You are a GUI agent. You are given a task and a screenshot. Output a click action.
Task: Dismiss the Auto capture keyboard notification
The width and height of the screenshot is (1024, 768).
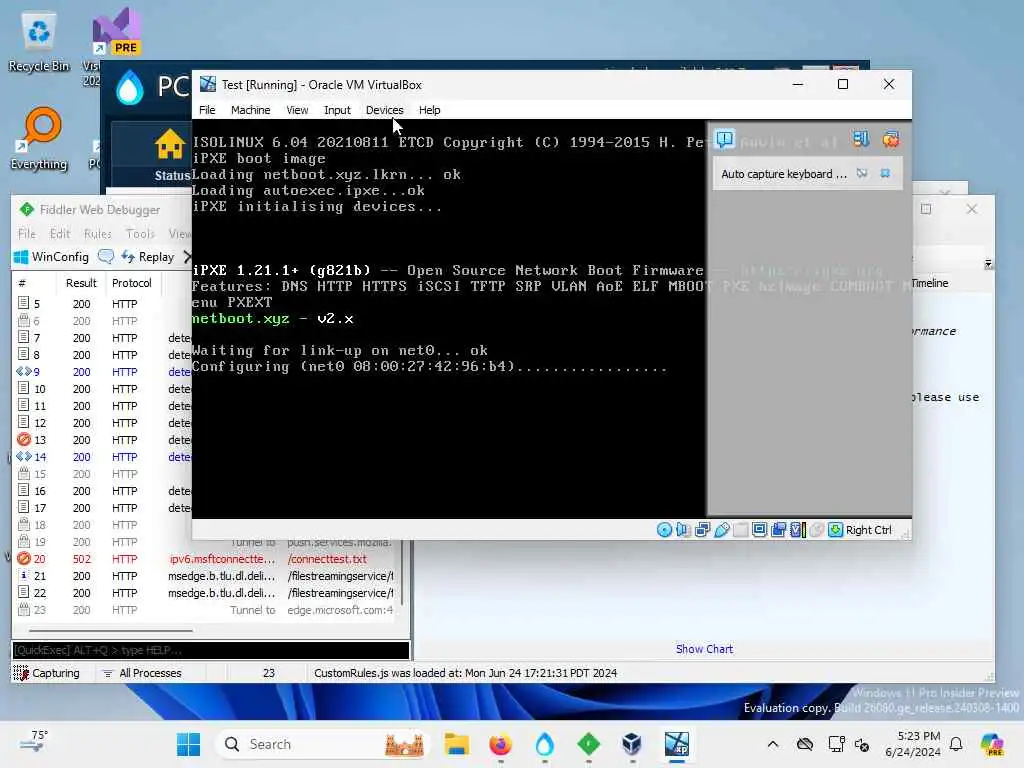pos(885,173)
